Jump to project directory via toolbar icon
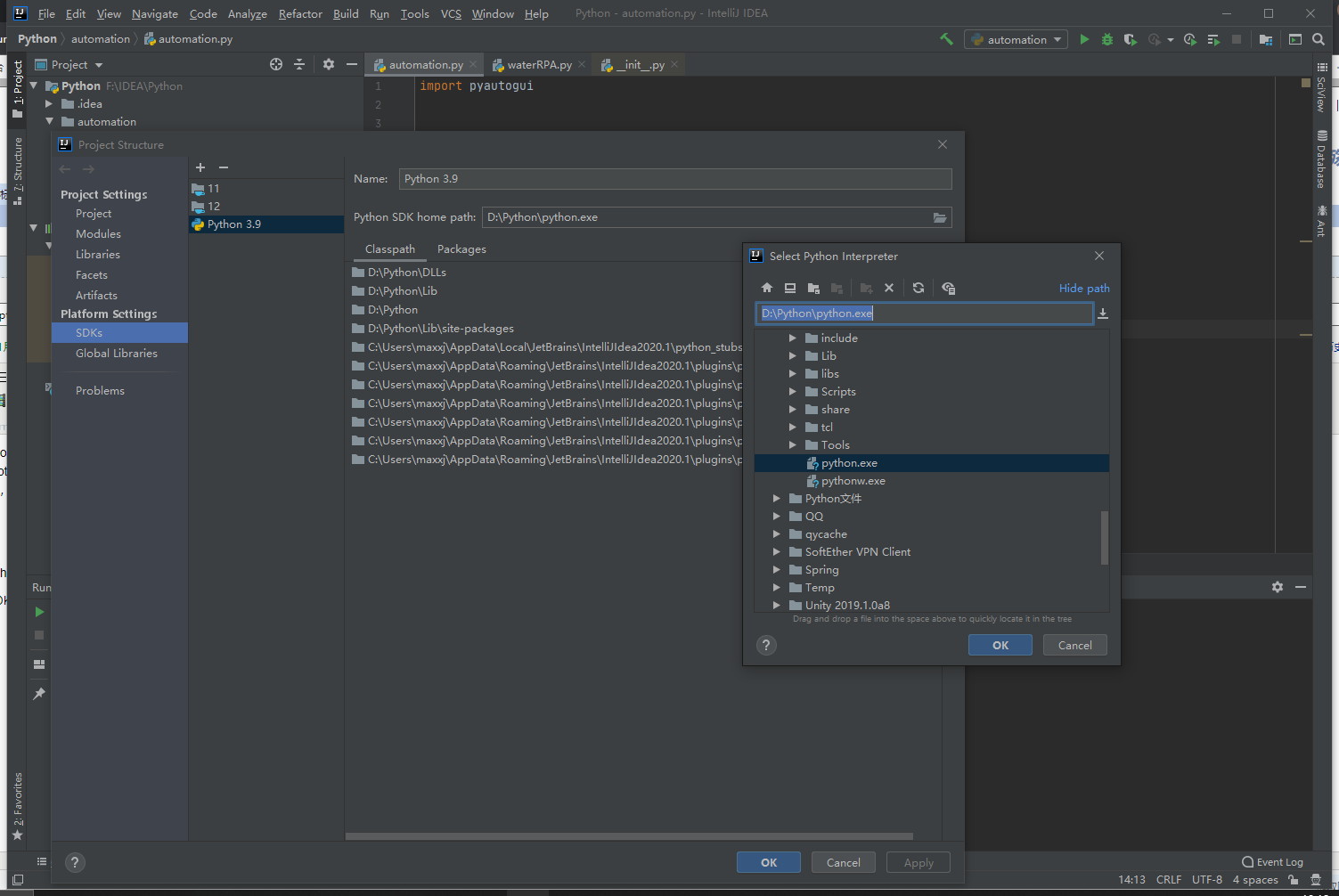The image size is (1339, 896). point(813,288)
